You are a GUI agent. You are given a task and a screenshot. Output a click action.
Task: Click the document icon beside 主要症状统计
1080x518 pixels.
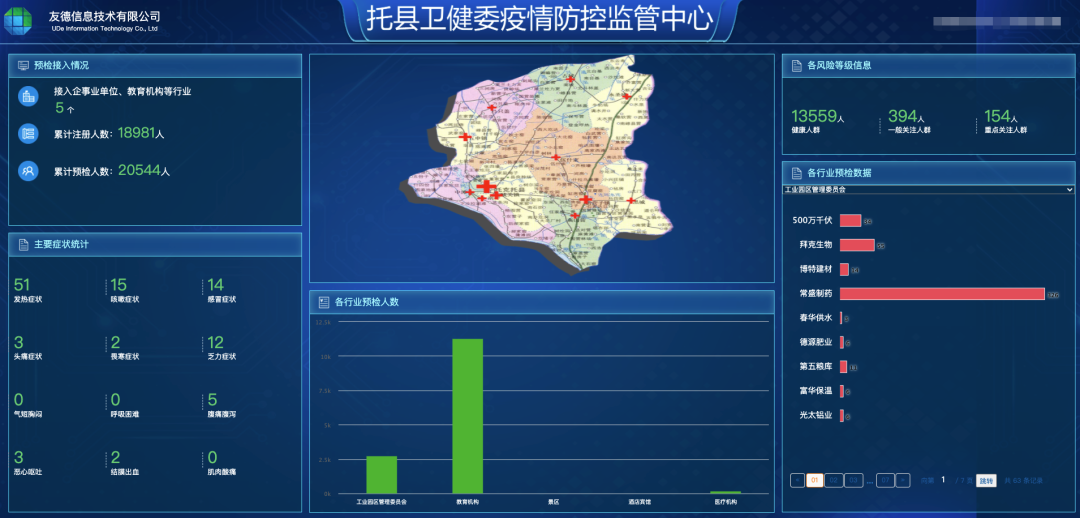click(23, 245)
